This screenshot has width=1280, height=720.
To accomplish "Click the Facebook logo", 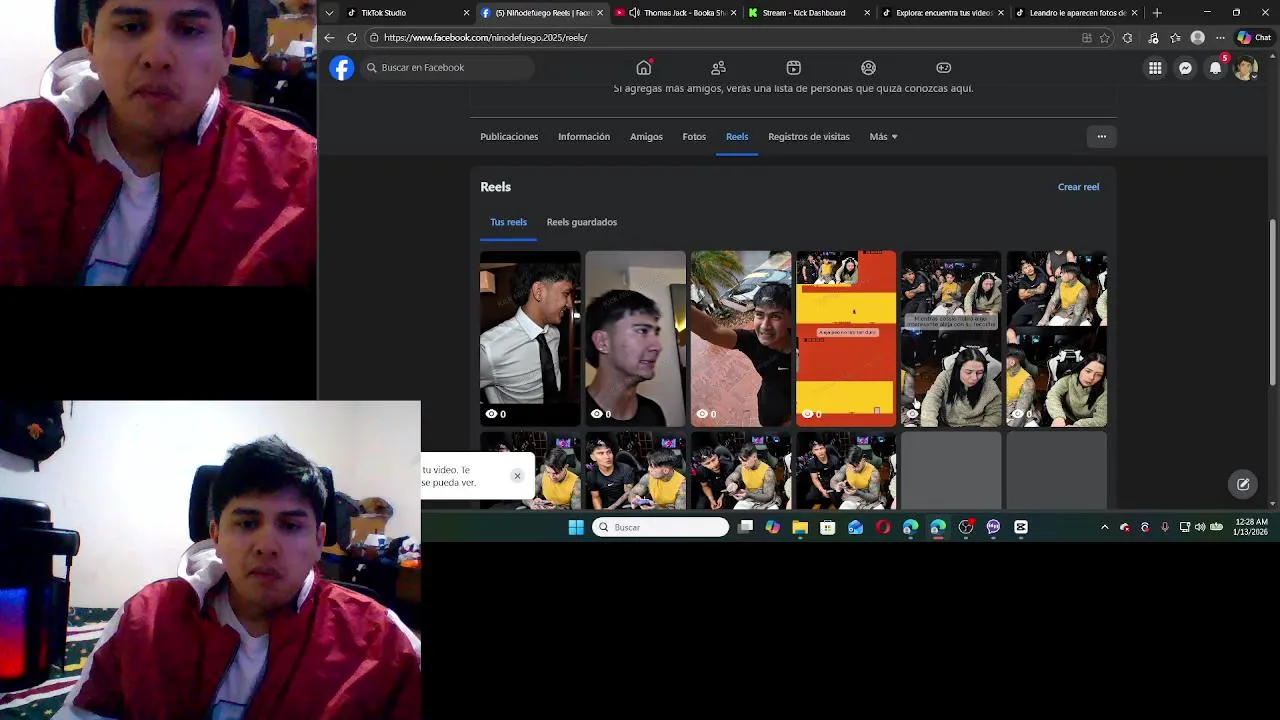I will click(342, 68).
